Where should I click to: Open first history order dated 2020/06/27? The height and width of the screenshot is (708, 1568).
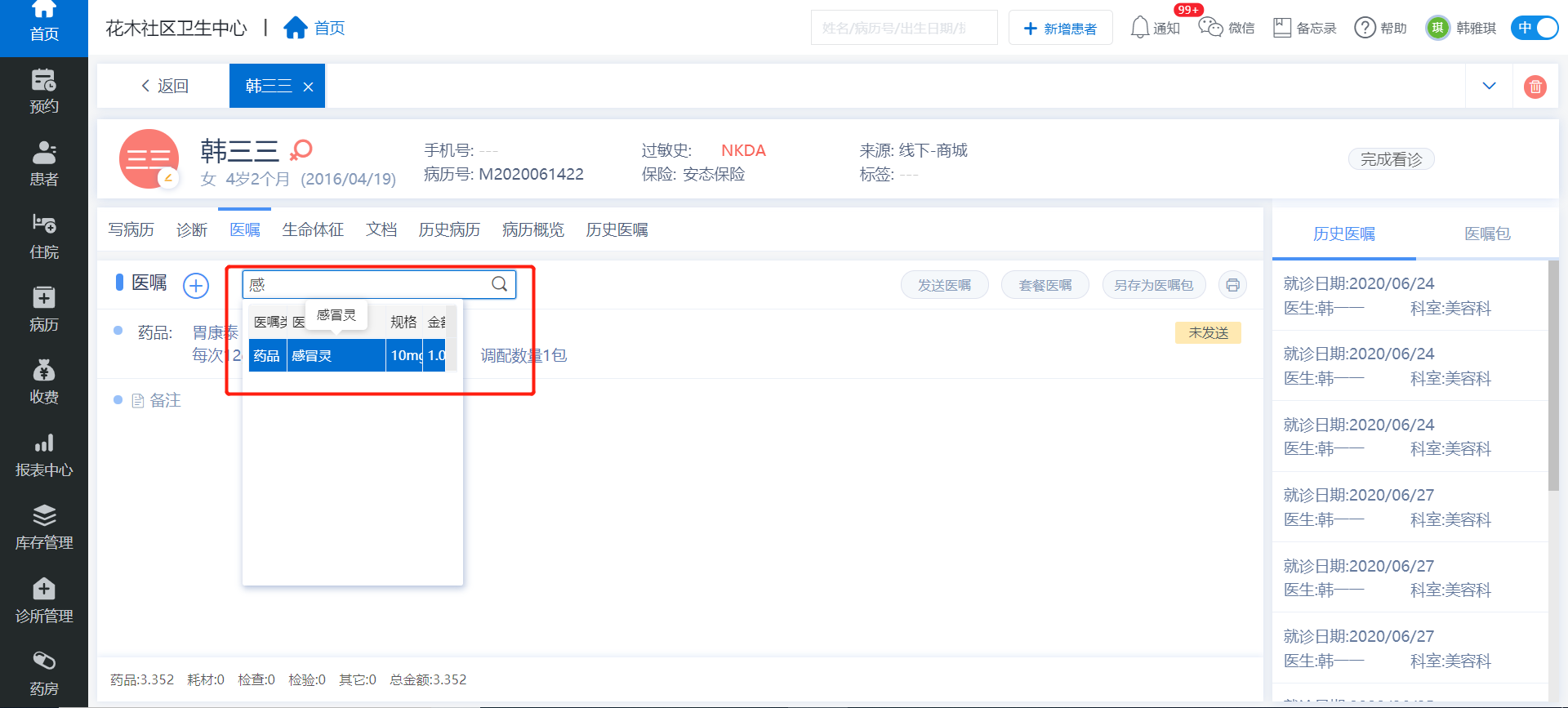1410,507
